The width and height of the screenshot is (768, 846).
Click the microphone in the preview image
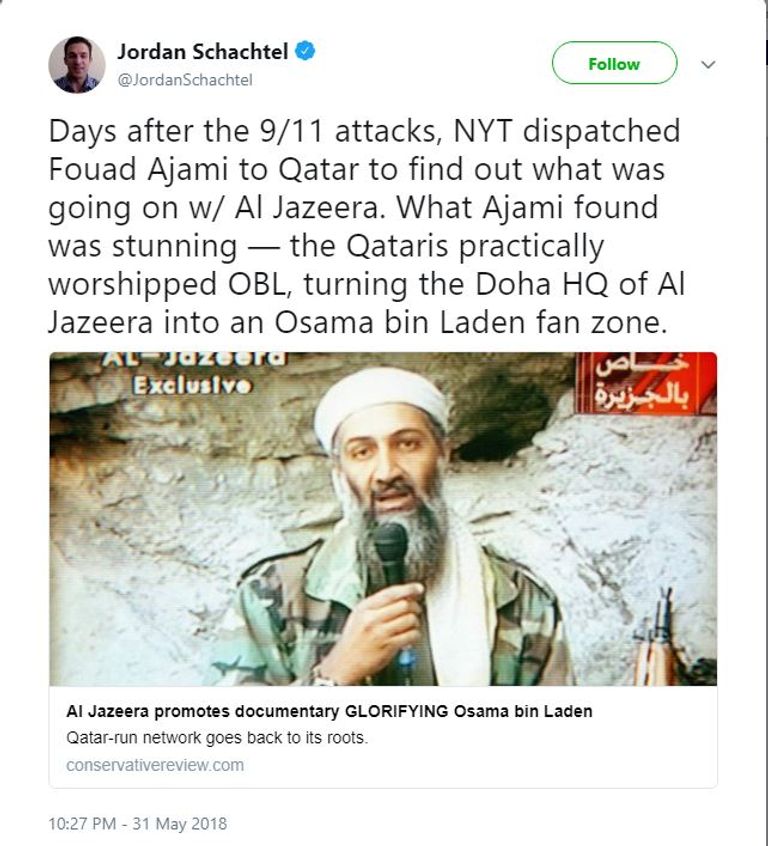point(391,552)
